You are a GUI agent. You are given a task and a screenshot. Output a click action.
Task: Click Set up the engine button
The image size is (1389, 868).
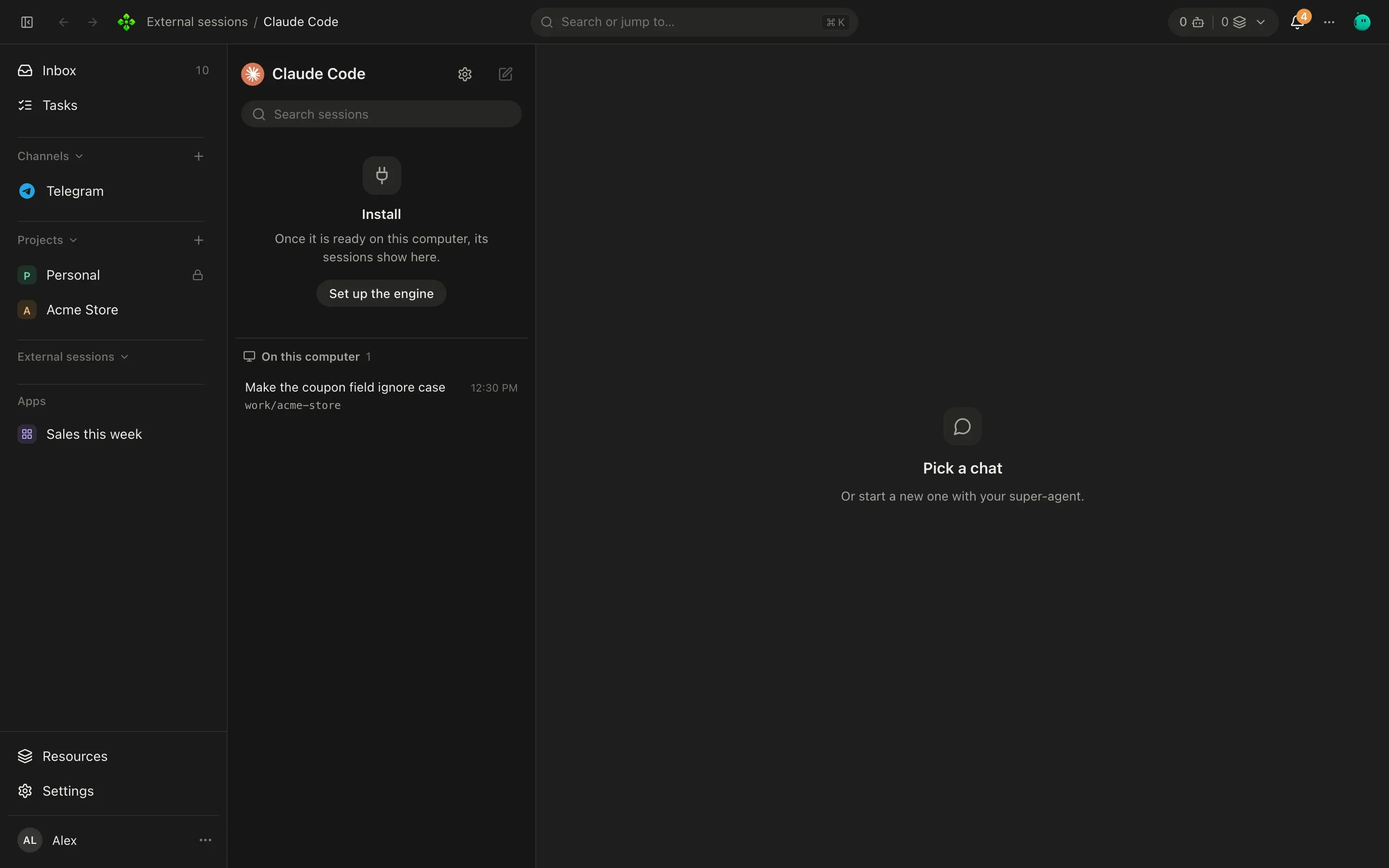point(381,293)
